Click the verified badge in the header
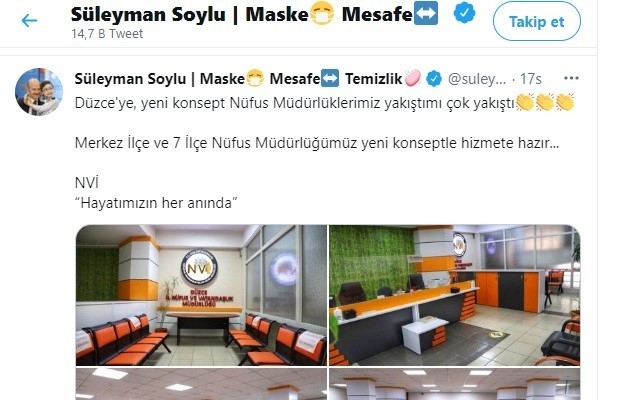Screen dimensions: 621x400 (x=464, y=13)
